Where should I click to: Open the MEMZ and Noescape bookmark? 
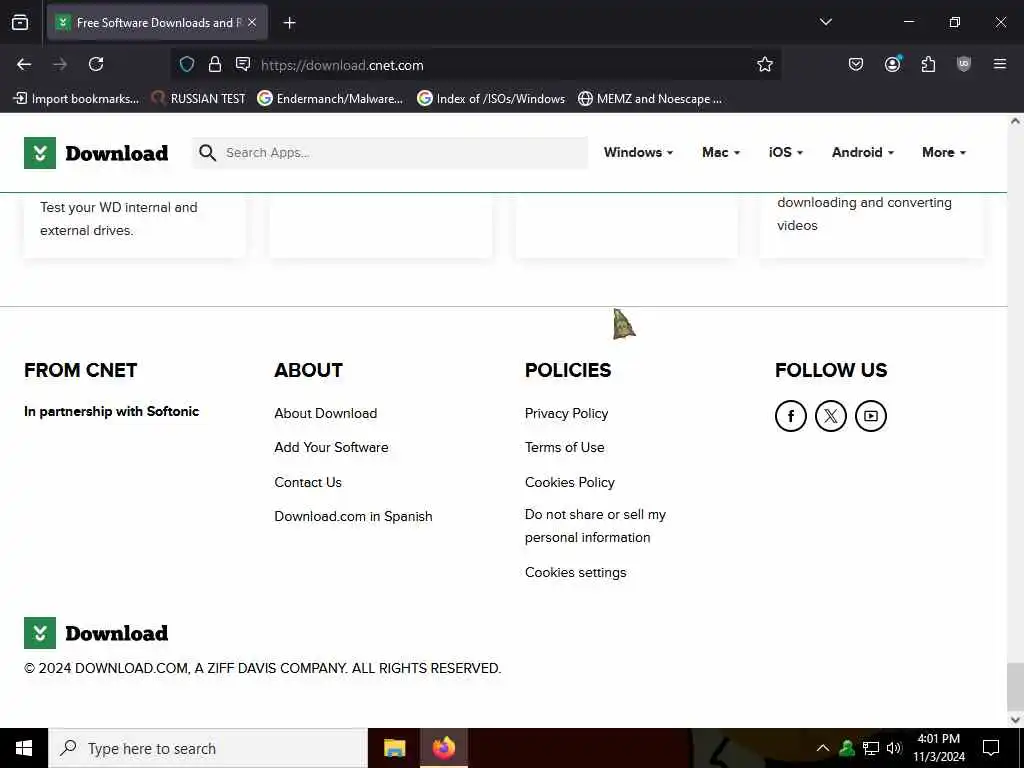click(x=650, y=99)
